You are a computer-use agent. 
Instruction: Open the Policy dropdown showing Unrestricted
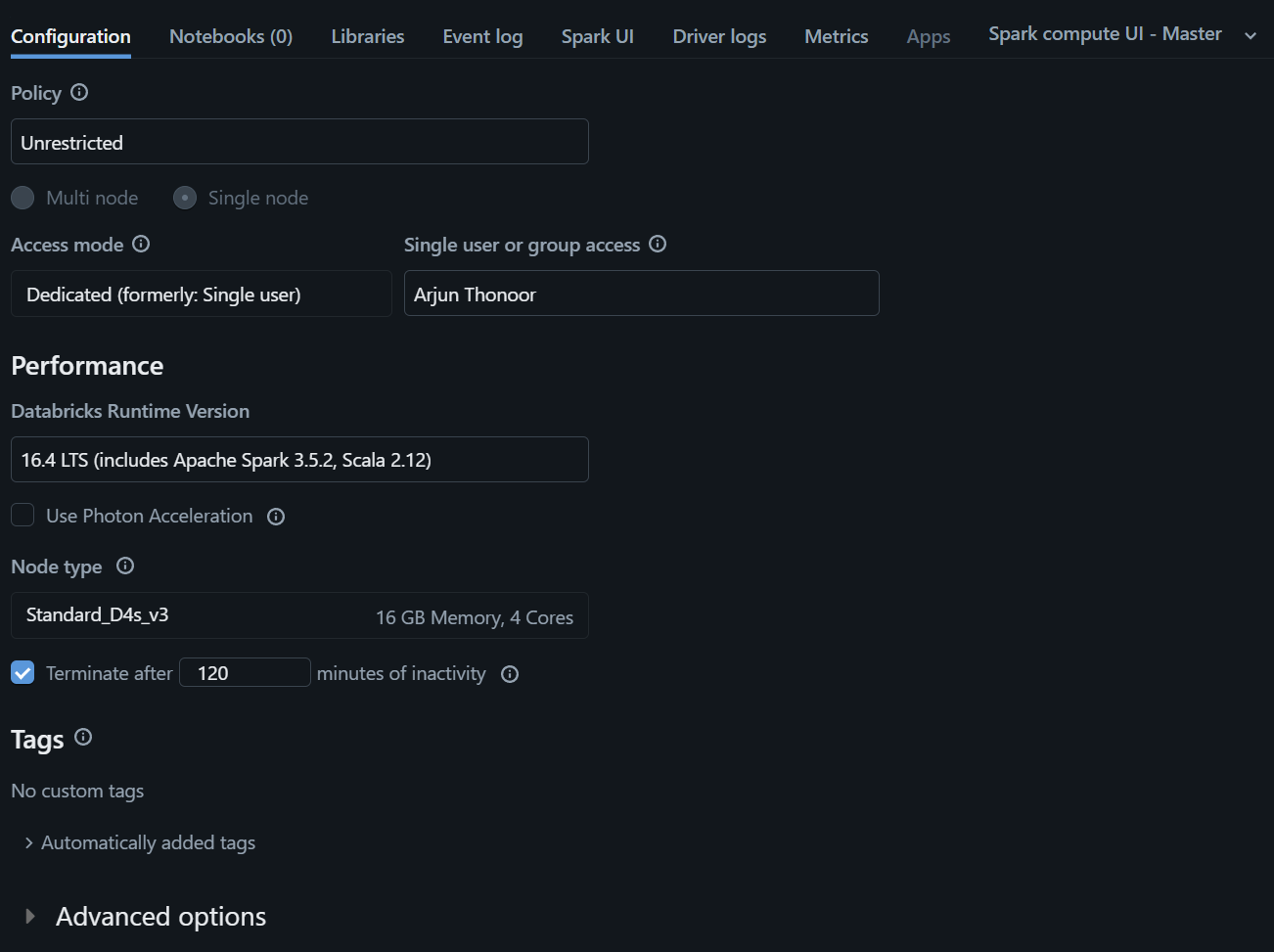[x=299, y=141]
